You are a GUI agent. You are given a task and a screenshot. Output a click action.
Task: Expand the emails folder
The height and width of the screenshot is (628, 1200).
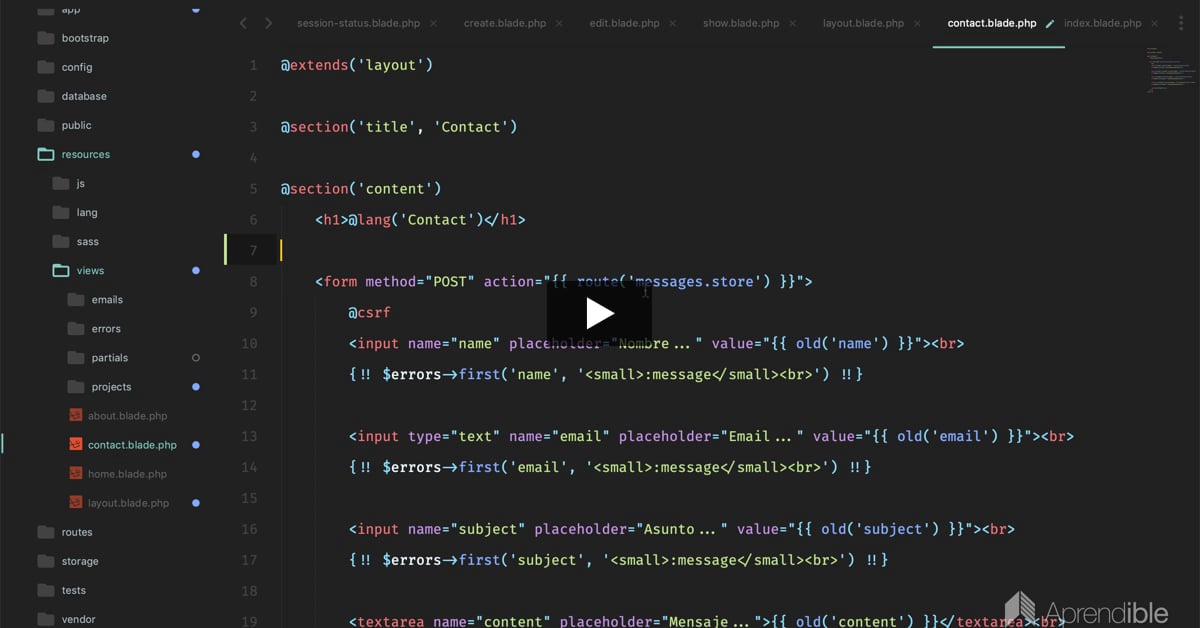[x=107, y=299]
